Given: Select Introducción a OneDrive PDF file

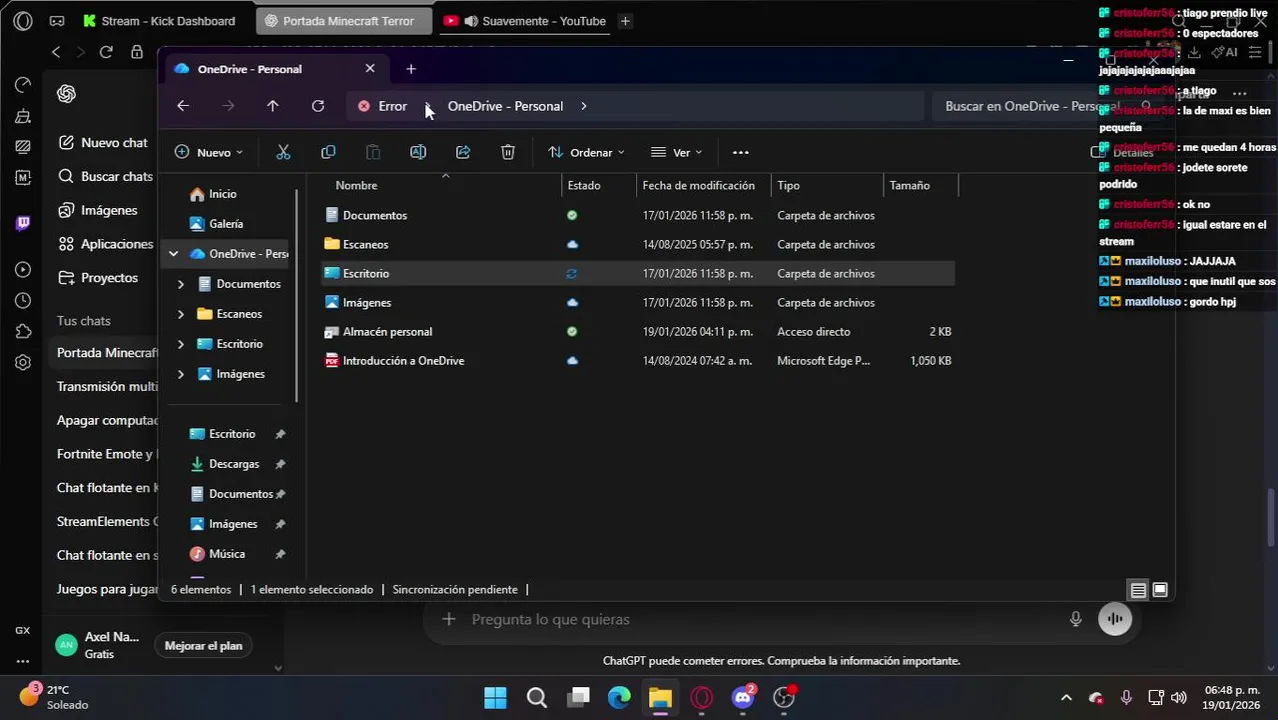Looking at the screenshot, I should click(637, 360).
